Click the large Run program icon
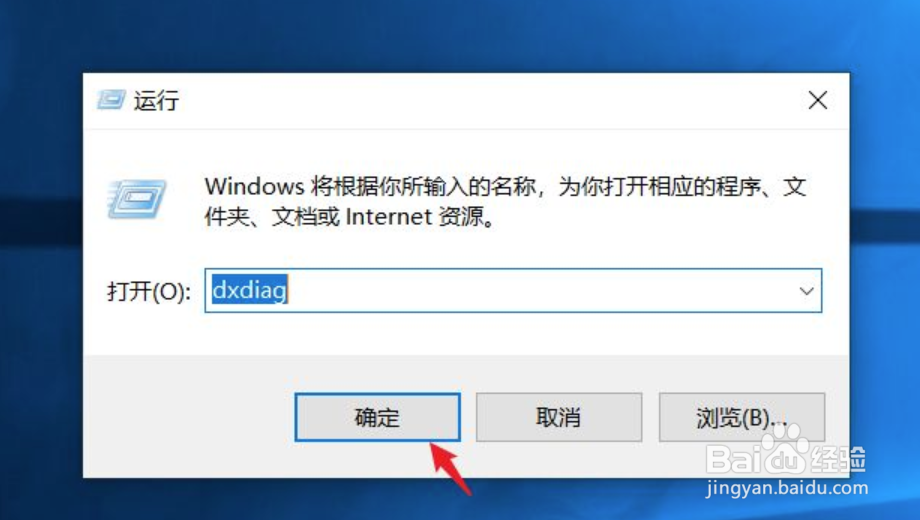This screenshot has width=920, height=520. click(x=137, y=200)
